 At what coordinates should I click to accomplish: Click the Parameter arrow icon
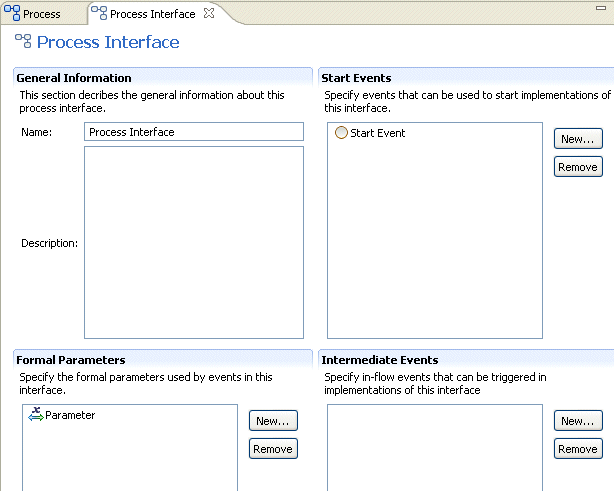pyautogui.click(x=36, y=414)
